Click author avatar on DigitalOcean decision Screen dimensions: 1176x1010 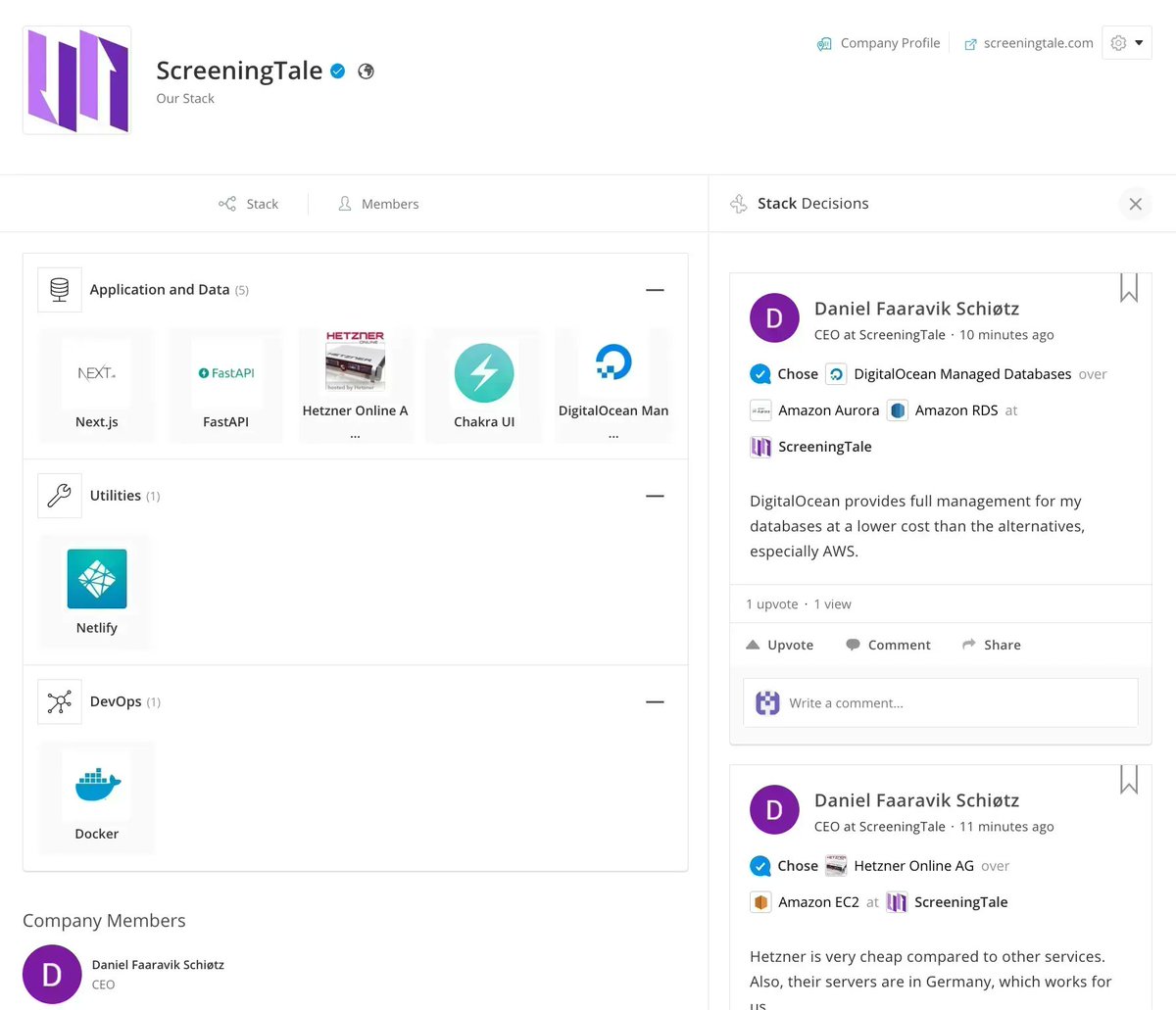coord(774,317)
